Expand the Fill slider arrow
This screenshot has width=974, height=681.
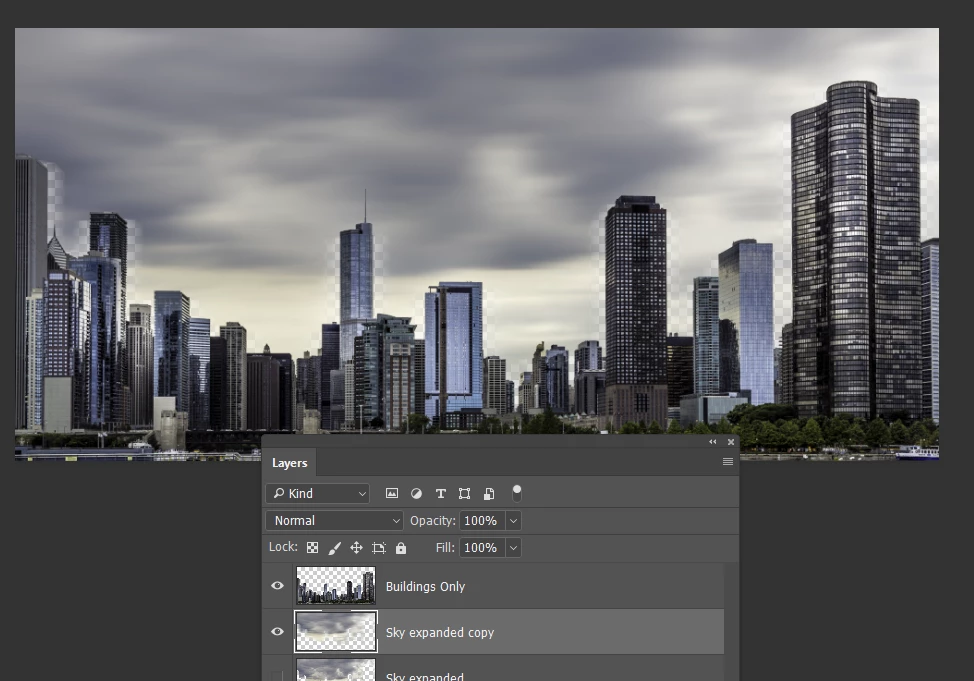513,547
